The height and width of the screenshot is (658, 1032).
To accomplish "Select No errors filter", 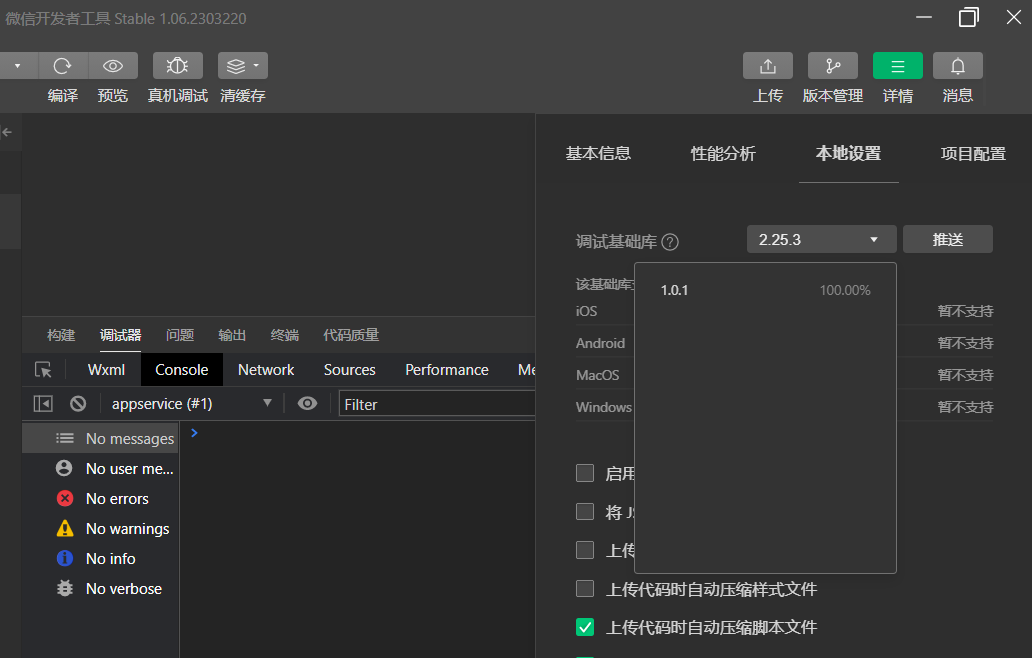I will click(100, 499).
